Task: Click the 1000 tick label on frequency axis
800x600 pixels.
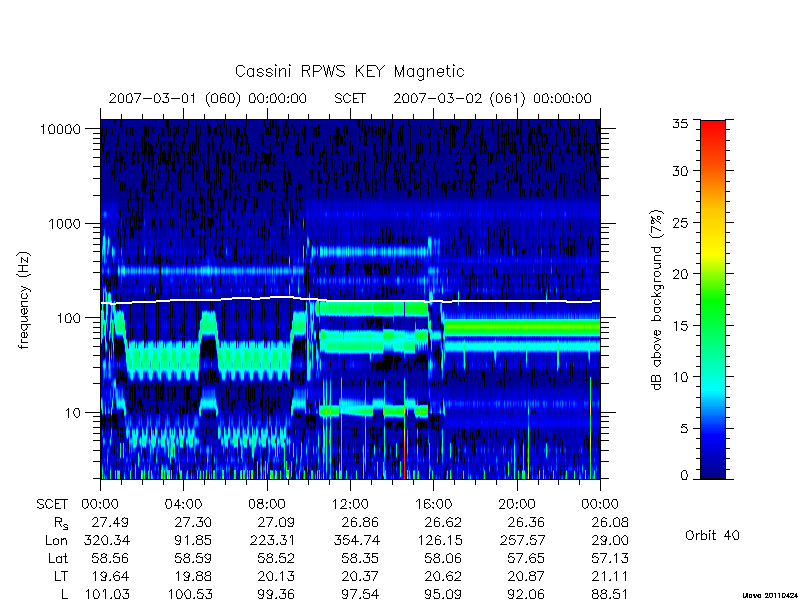Action: (64, 223)
